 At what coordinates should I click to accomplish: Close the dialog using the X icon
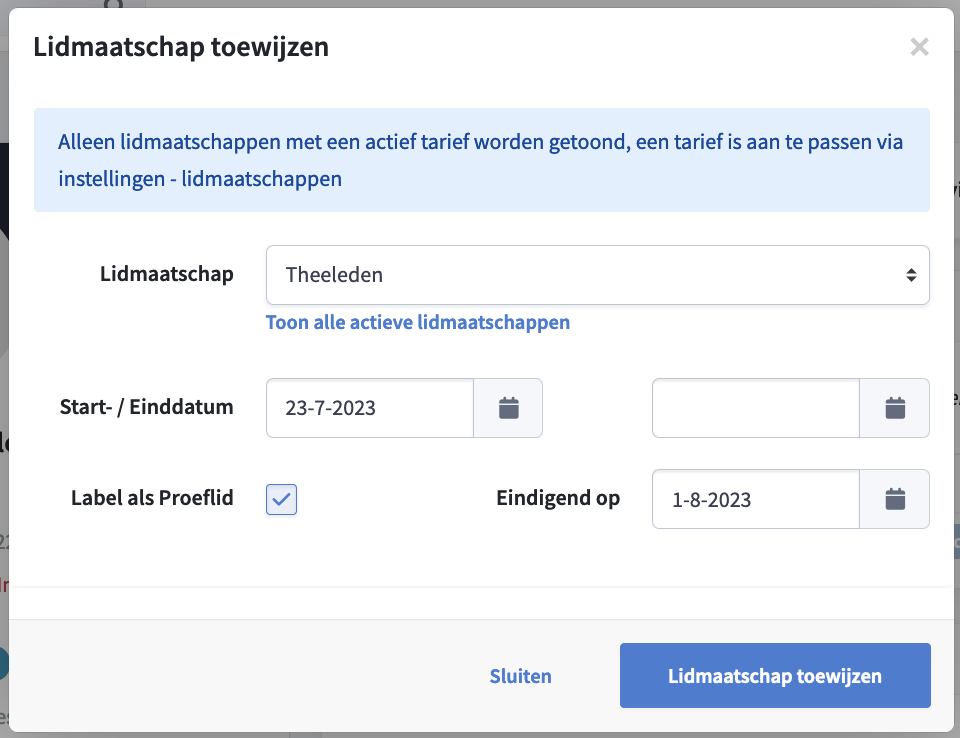click(919, 47)
